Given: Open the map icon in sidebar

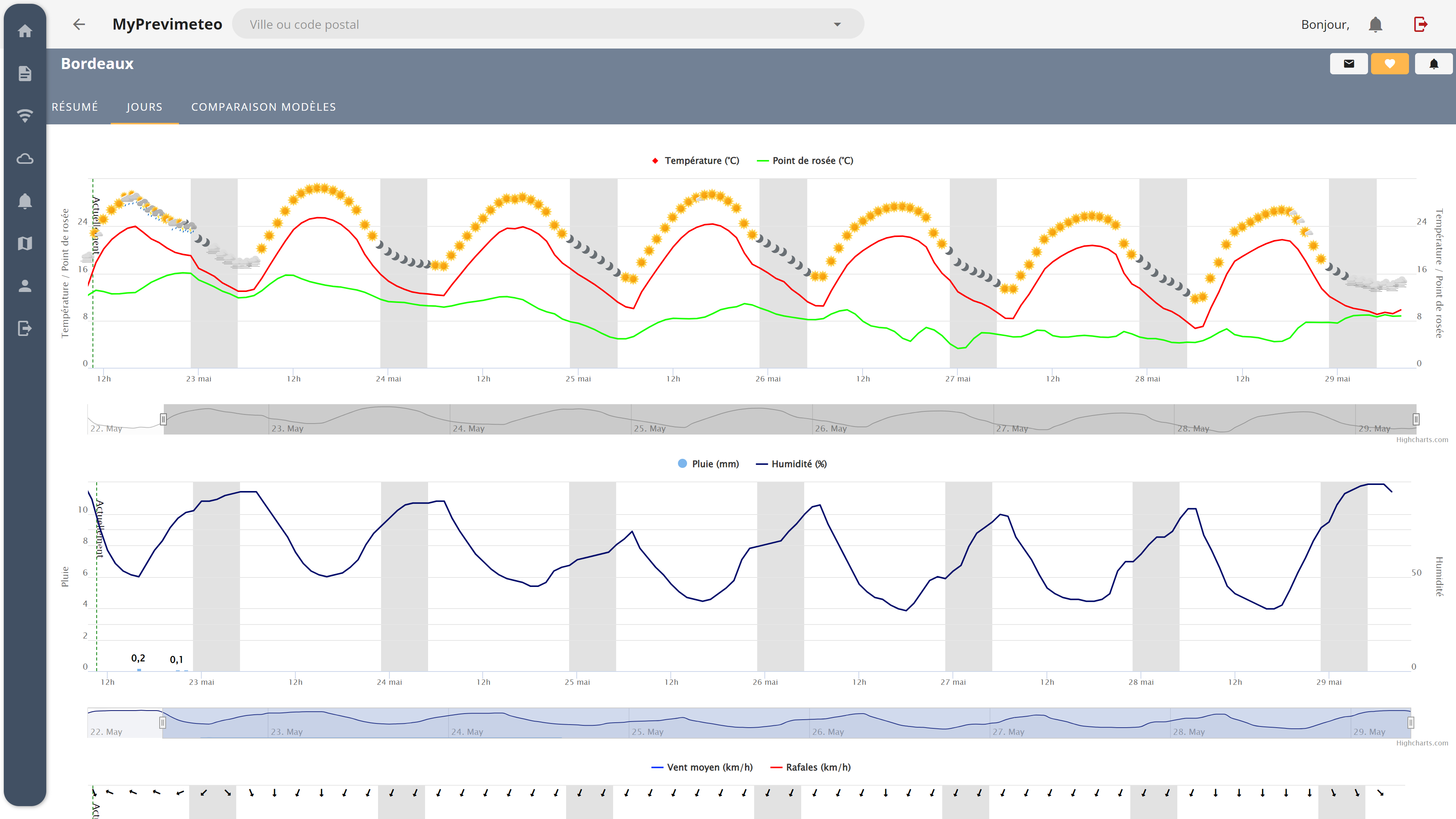Looking at the screenshot, I should (x=25, y=243).
